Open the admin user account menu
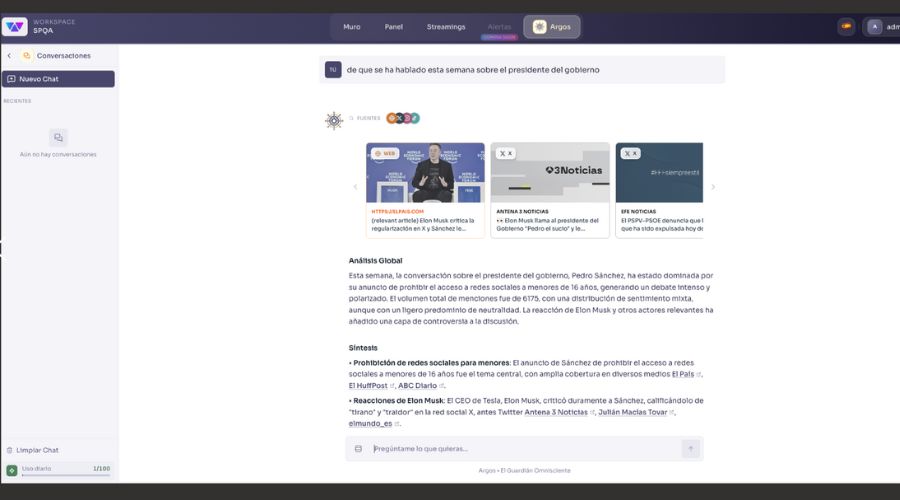This screenshot has width=900, height=500. [882, 27]
